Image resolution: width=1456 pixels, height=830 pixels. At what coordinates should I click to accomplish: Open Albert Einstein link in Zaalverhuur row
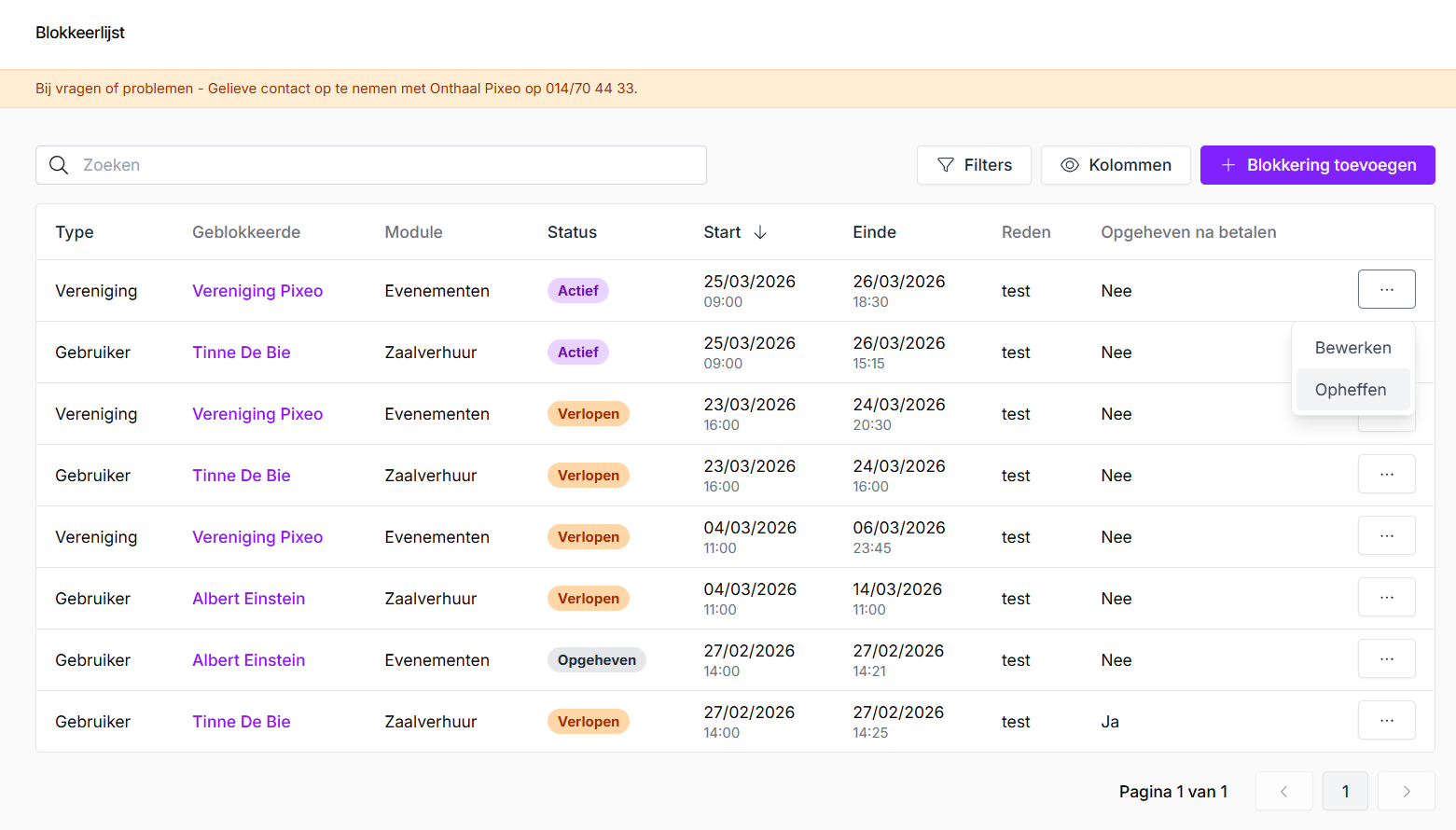pyautogui.click(x=248, y=599)
